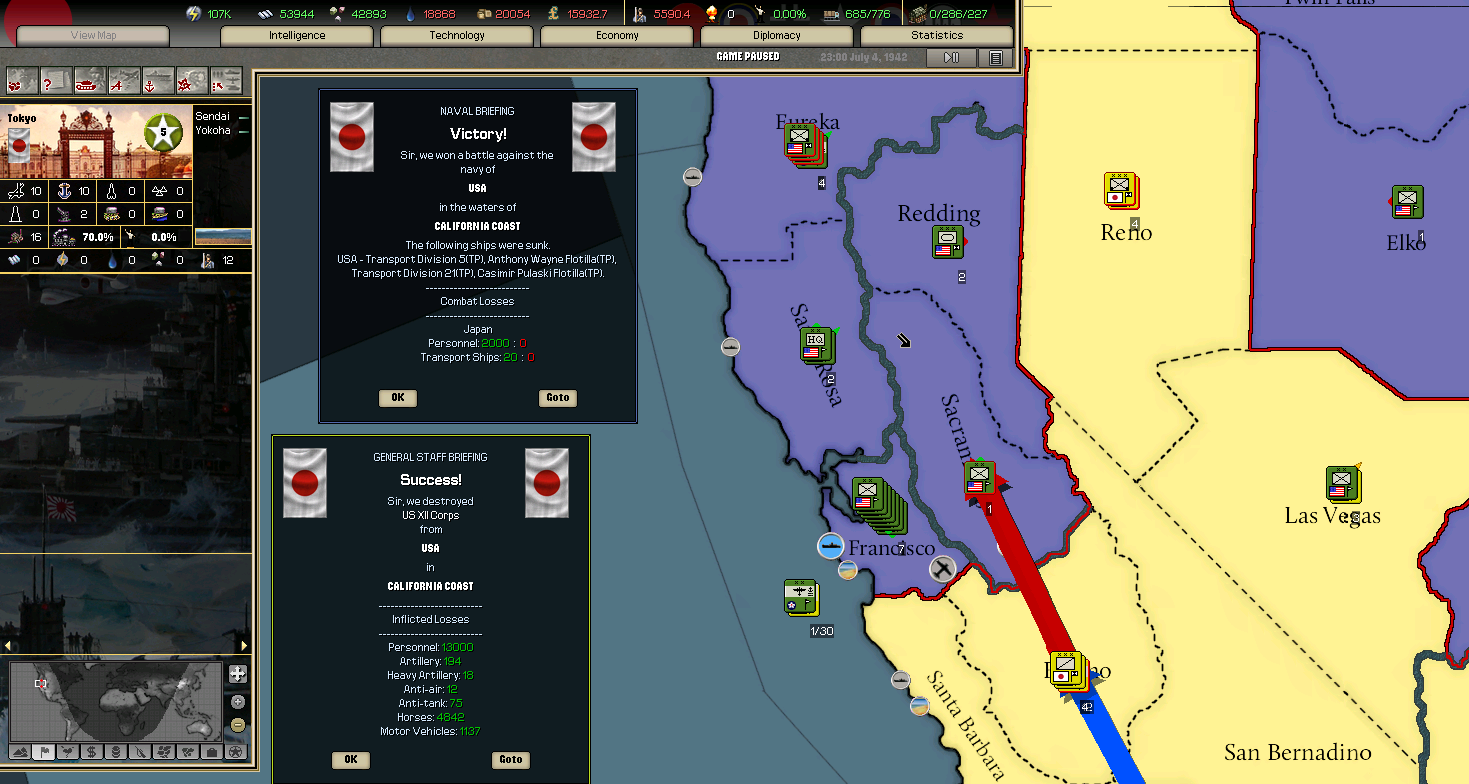Click the question mark events log icon
This screenshot has height=784, width=1469.
coord(56,81)
